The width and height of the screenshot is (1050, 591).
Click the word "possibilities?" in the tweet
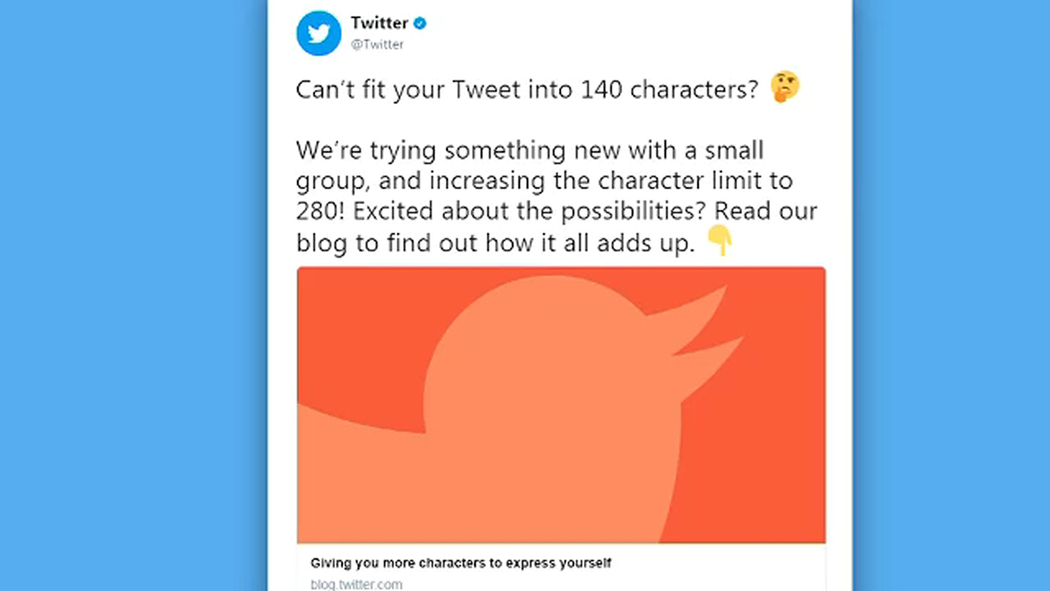coord(617,212)
